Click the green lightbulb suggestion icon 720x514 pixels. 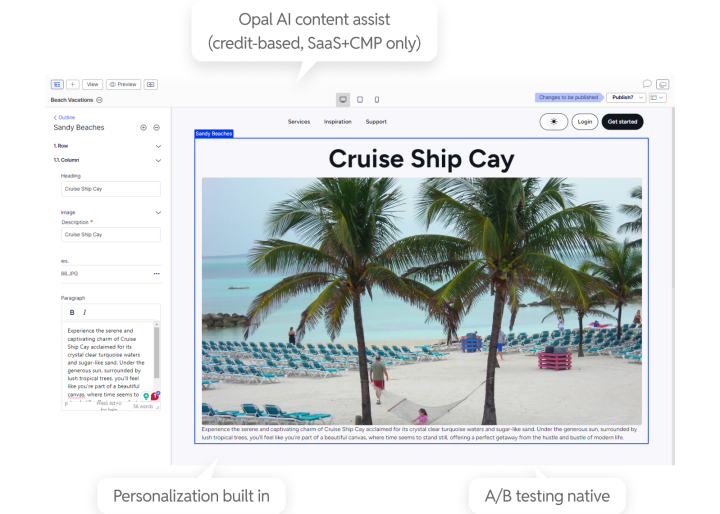pos(146,396)
